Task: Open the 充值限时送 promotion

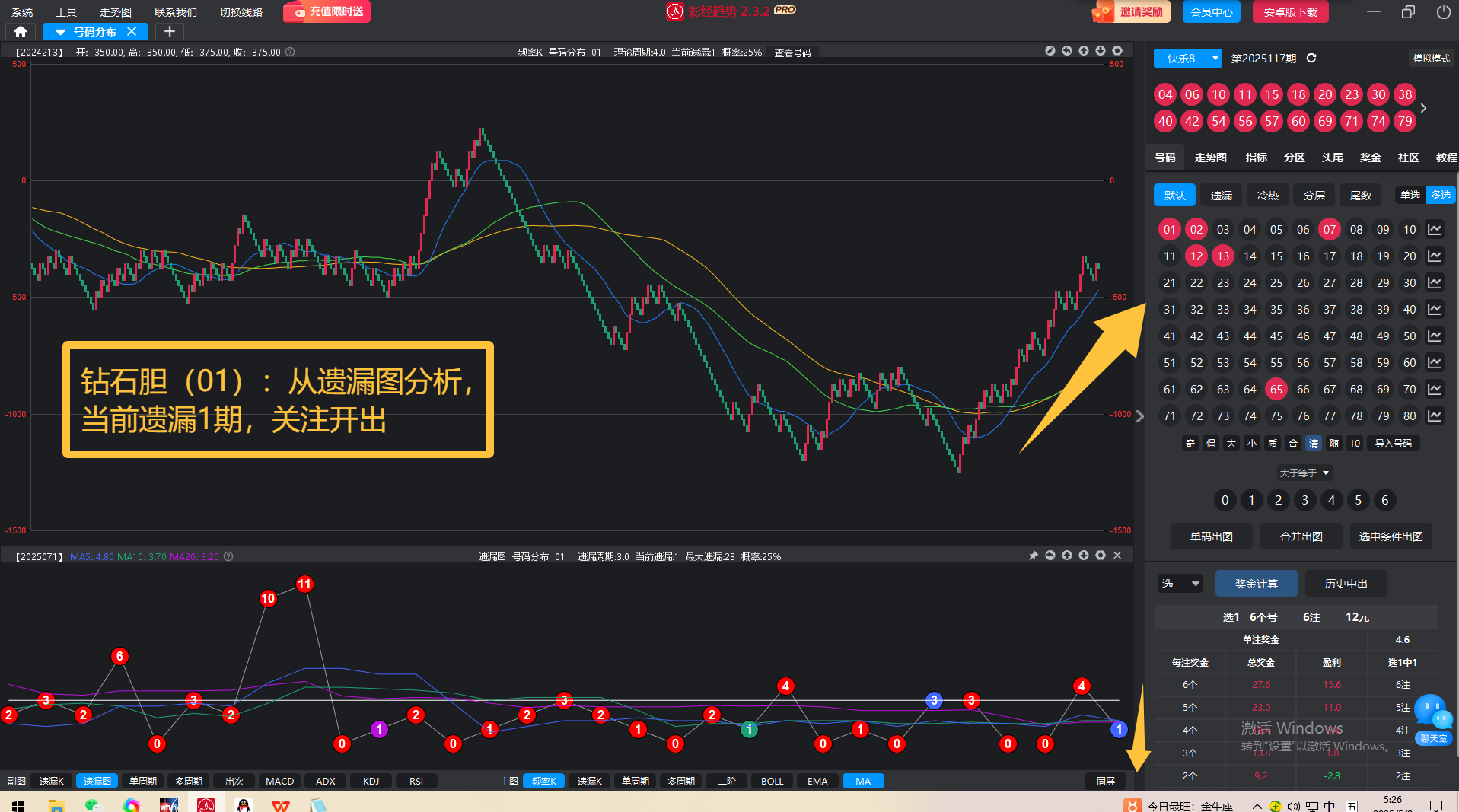Action: [327, 12]
